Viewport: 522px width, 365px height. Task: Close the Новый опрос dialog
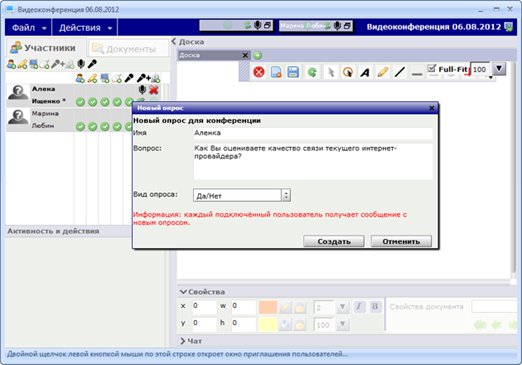[431, 108]
